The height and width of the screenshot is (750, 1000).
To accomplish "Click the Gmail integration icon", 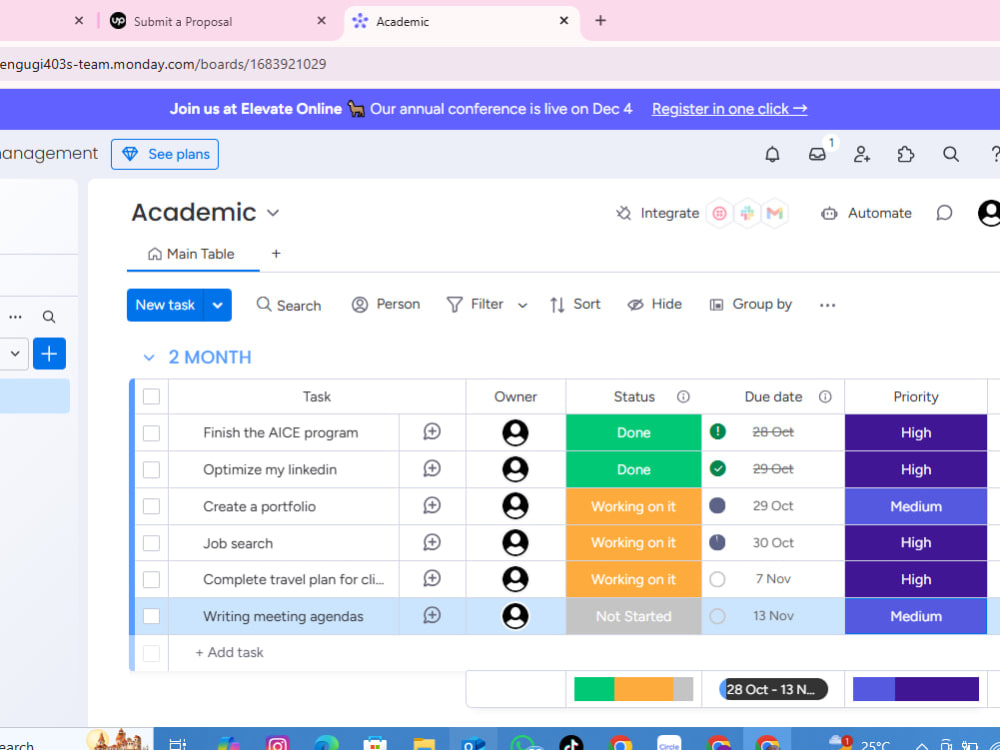I will pos(775,213).
